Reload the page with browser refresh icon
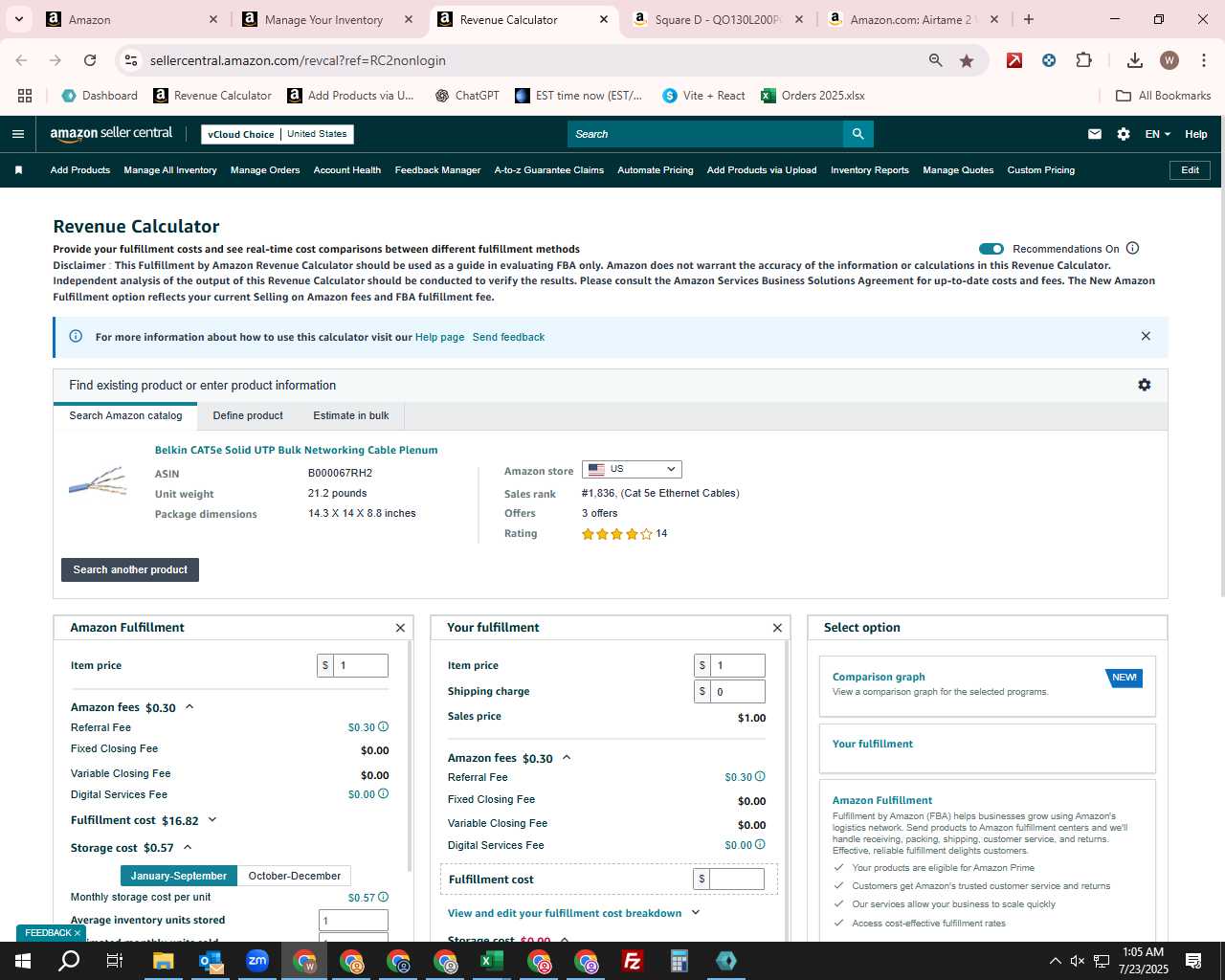1225x980 pixels. 90,60
